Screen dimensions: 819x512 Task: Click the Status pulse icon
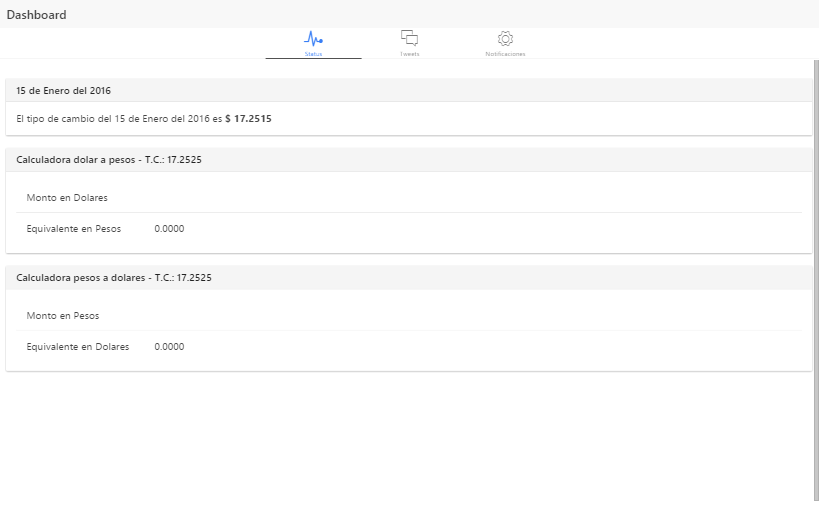point(313,39)
